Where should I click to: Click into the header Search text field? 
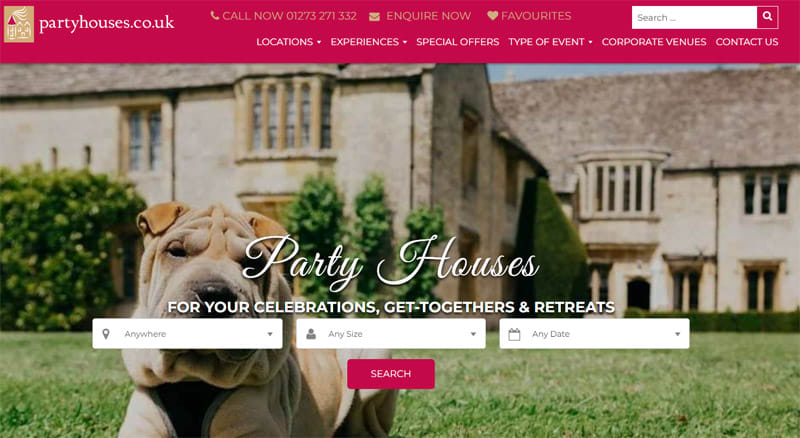pyautogui.click(x=694, y=17)
